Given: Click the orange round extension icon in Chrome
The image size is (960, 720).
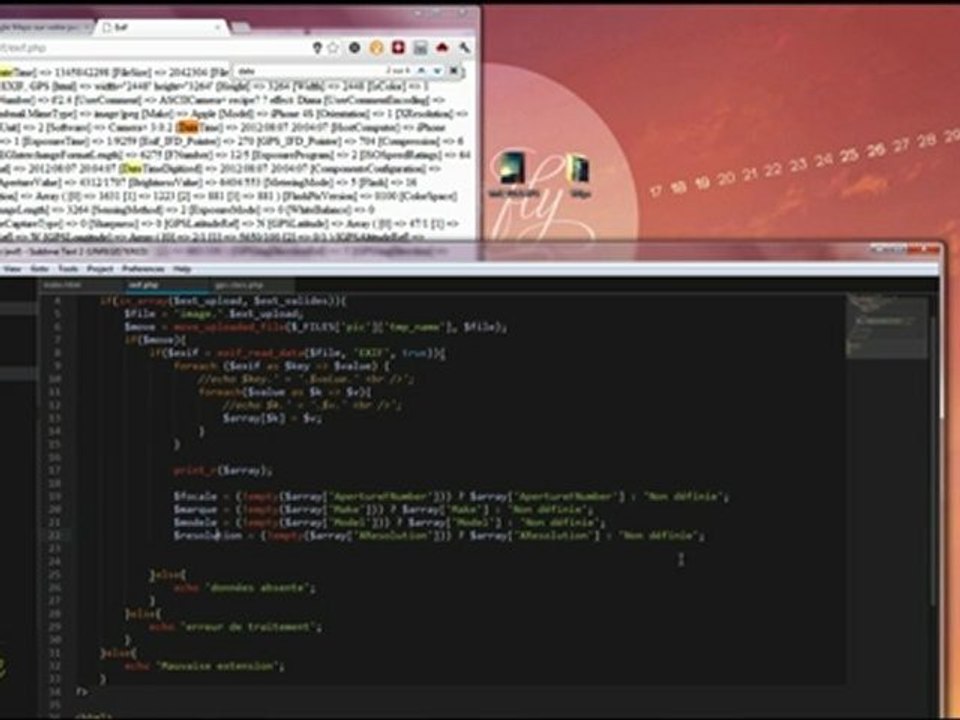Looking at the screenshot, I should 377,48.
